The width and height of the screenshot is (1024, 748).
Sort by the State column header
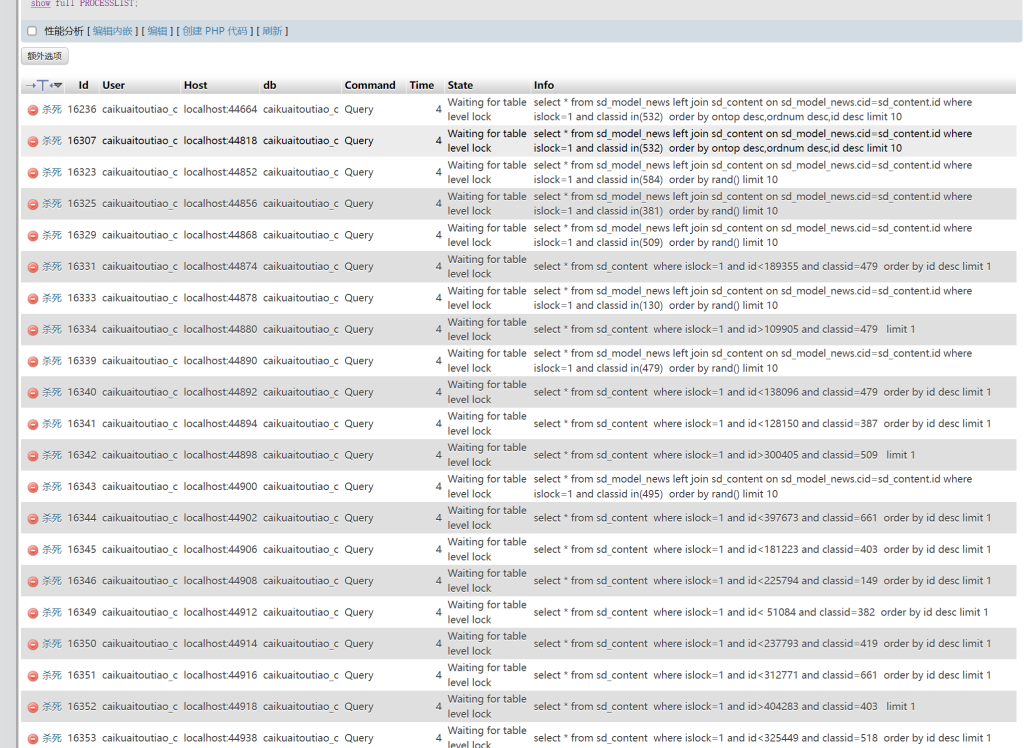click(x=460, y=85)
